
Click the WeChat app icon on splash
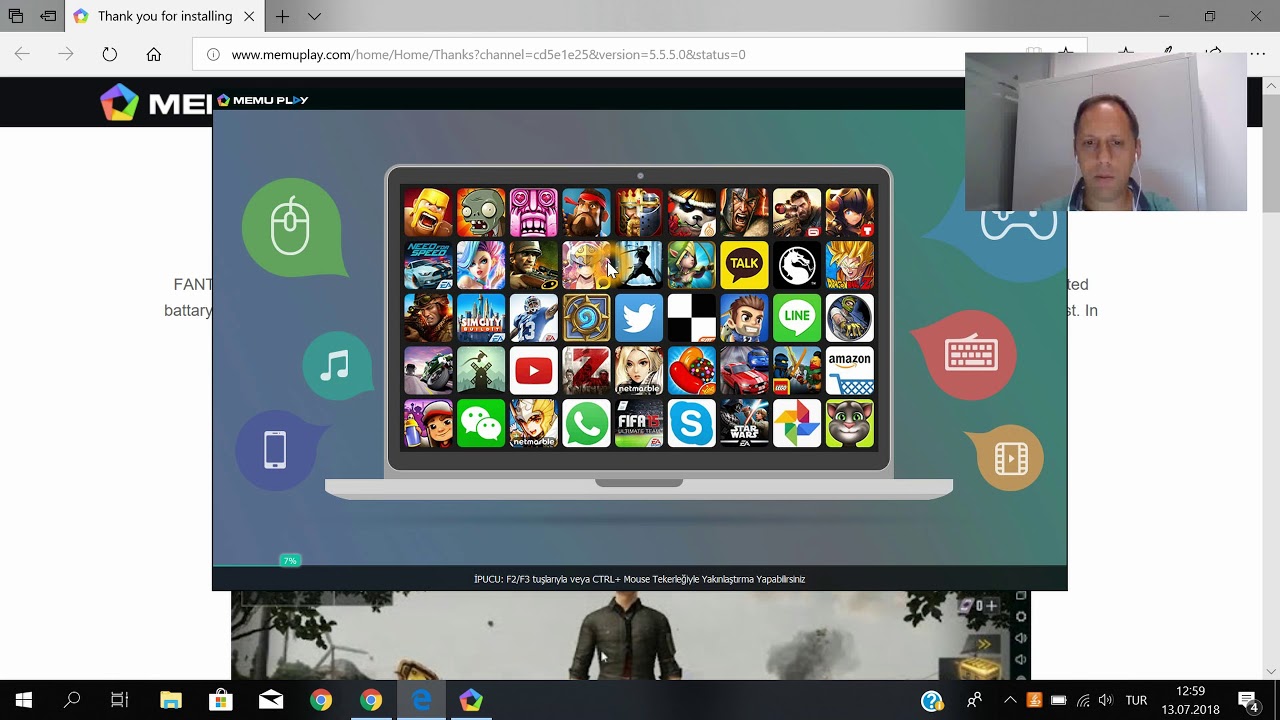coord(481,424)
